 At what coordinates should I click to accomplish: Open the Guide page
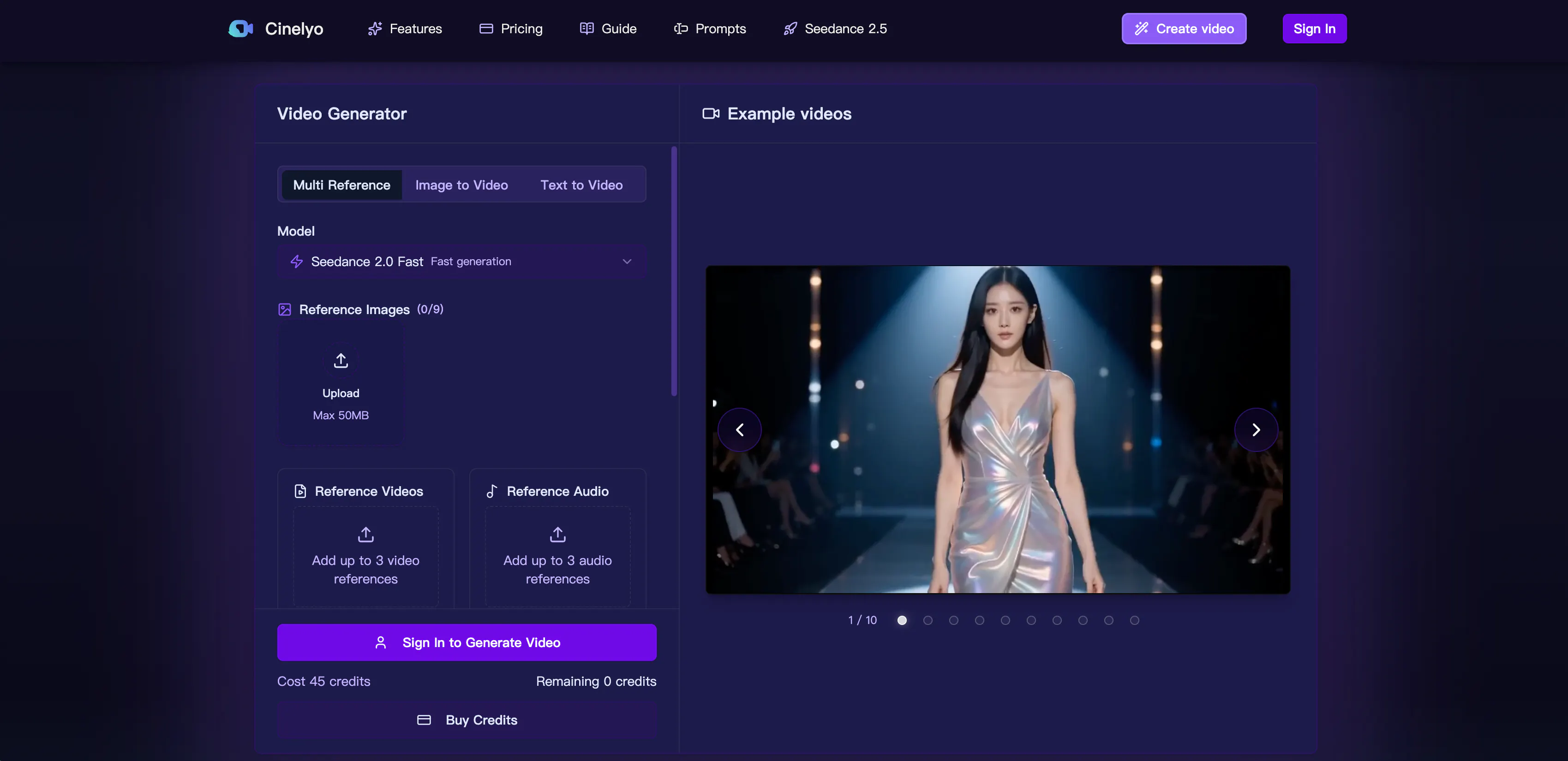coord(608,29)
